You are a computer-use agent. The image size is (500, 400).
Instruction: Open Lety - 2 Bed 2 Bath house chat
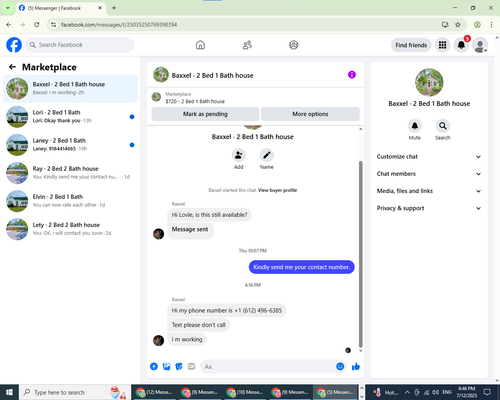click(70, 229)
